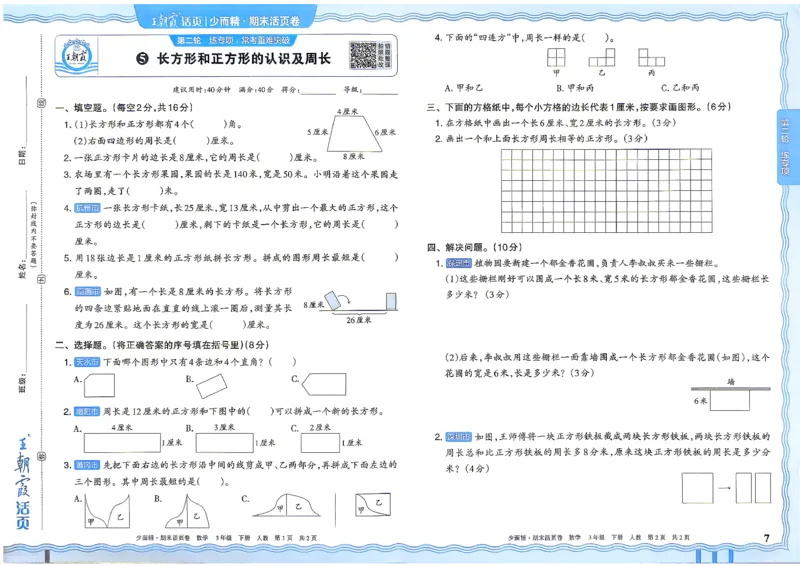The image size is (800, 566).
Task: Click the large square in the iron-plate diagram
Action: pos(697,488)
